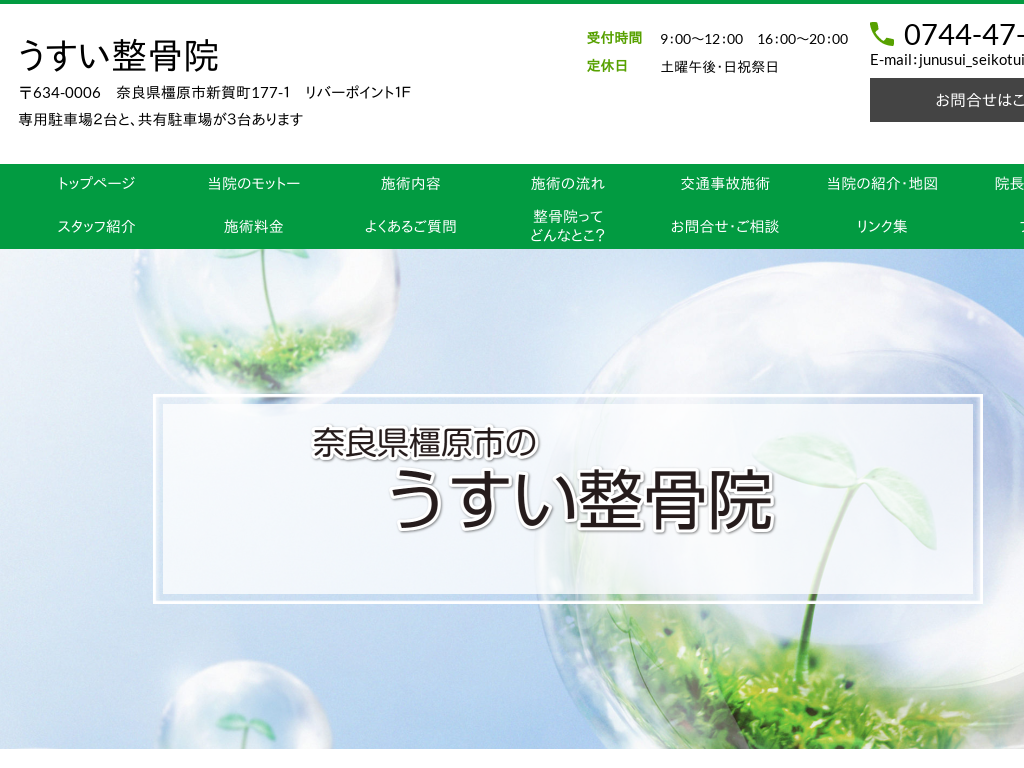Open the partially visible 院長 menu item
Screen dimensions: 1024x768
1008,184
